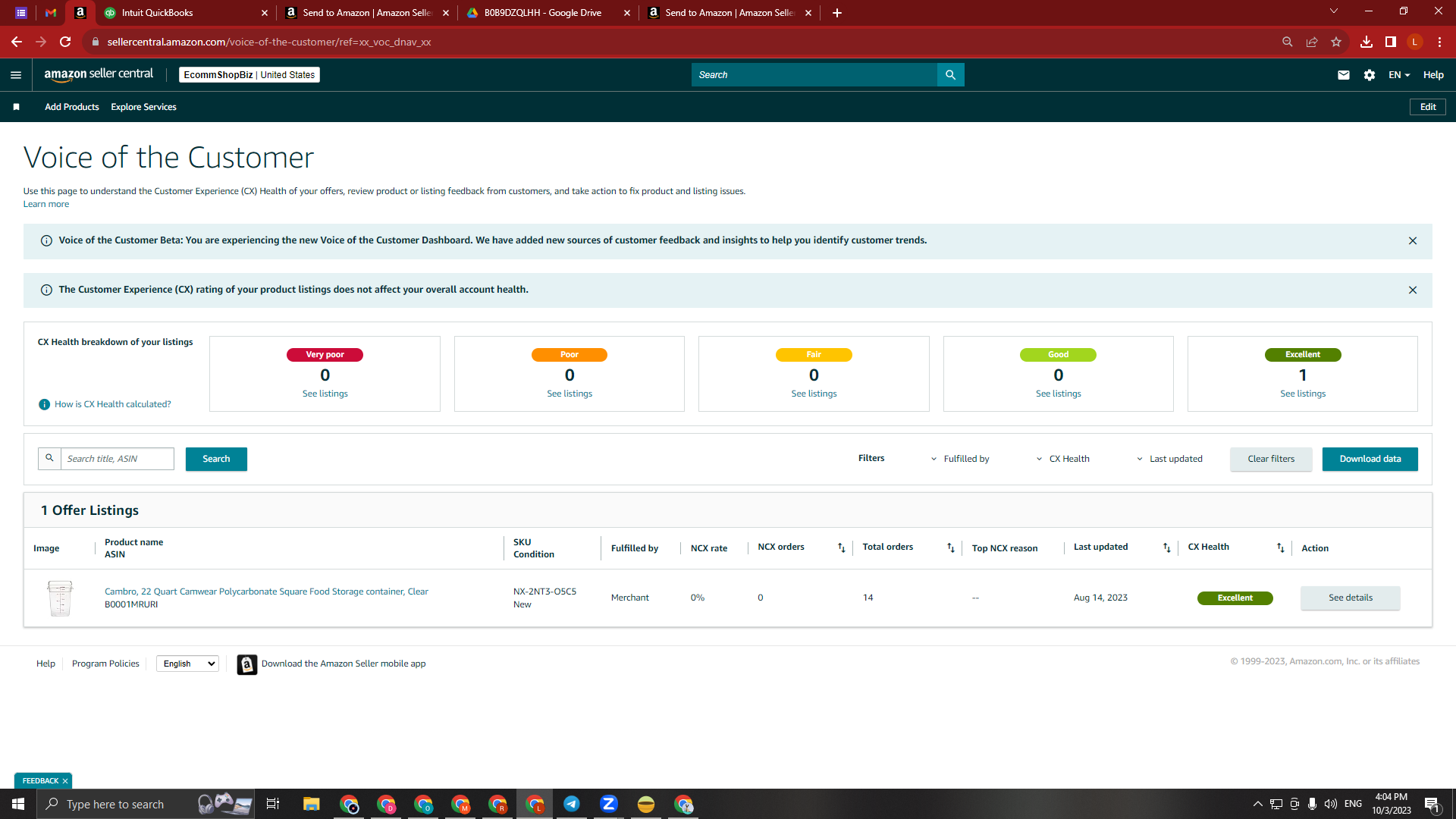
Task: Open File Explorer from taskbar
Action: coord(312,804)
